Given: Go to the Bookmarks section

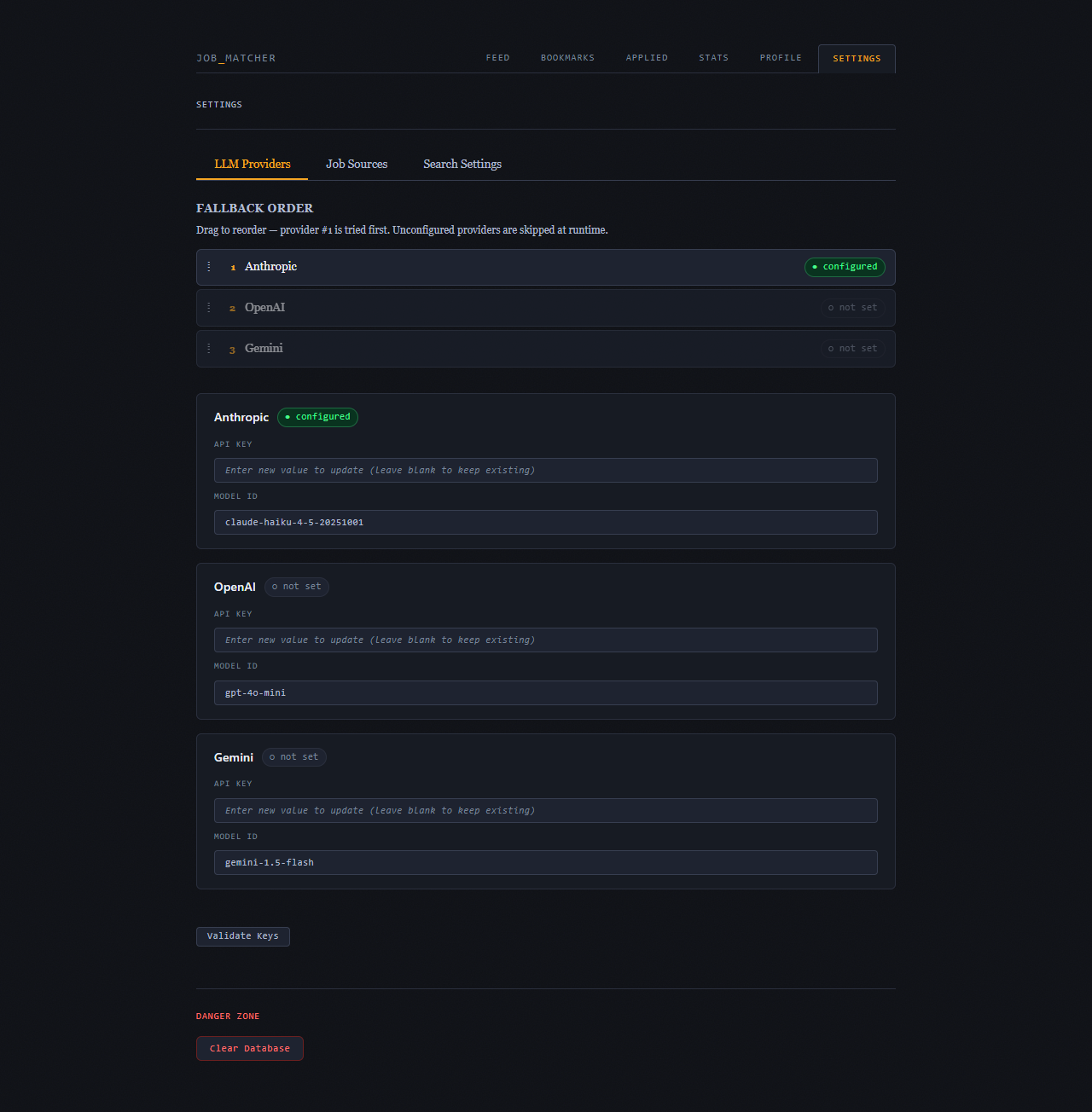Looking at the screenshot, I should point(566,57).
